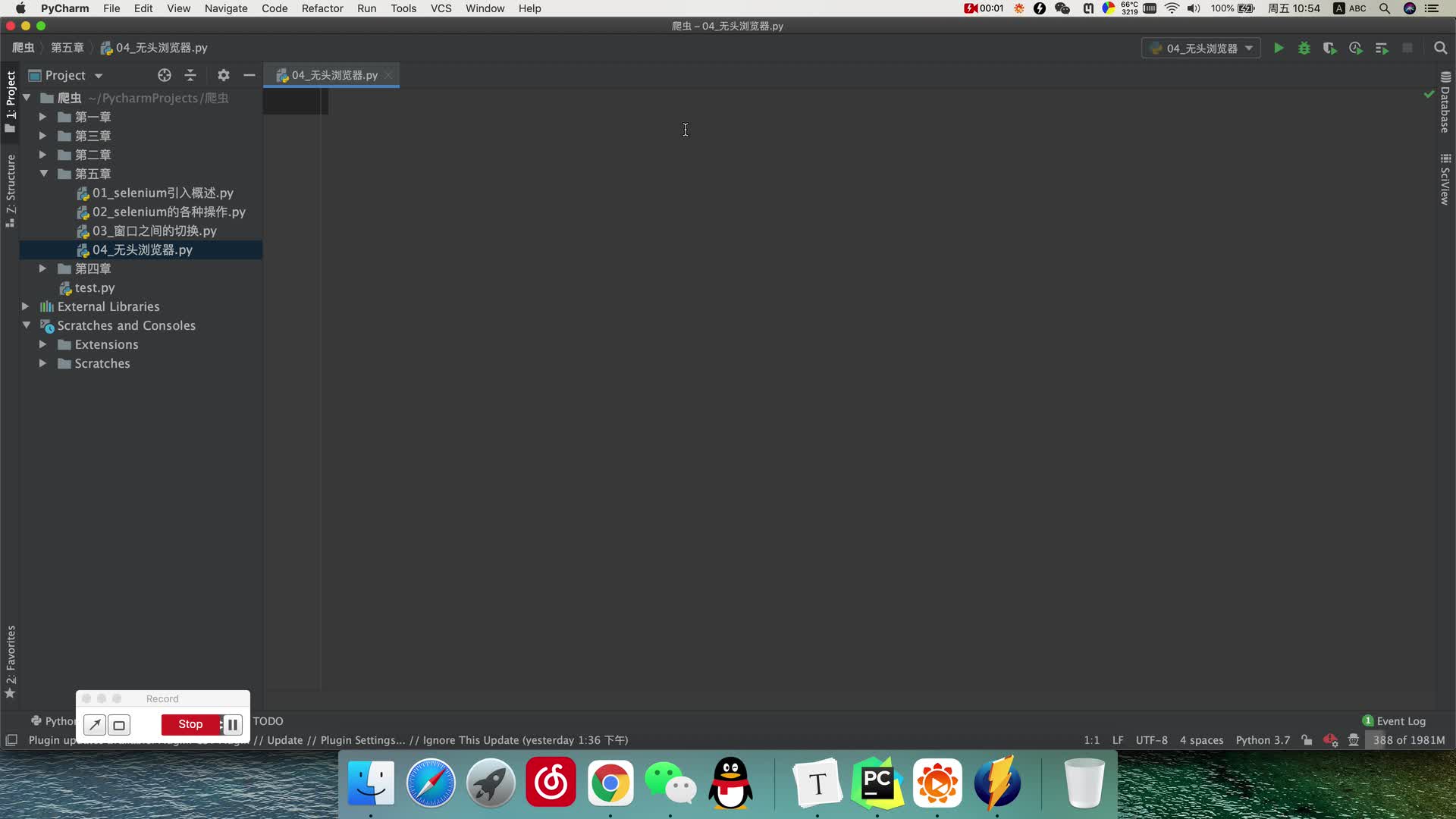
Task: Open the Code menu in menu bar
Action: [x=273, y=8]
